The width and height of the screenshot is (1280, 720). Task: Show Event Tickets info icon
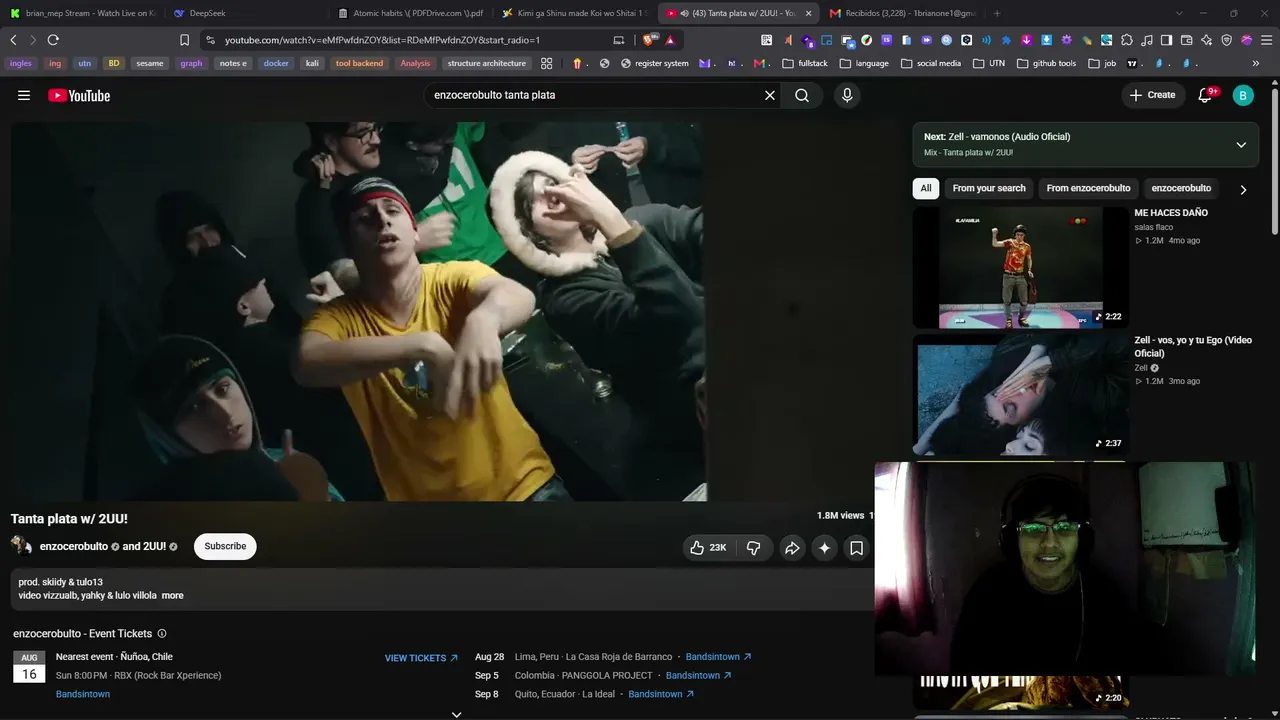click(x=162, y=633)
